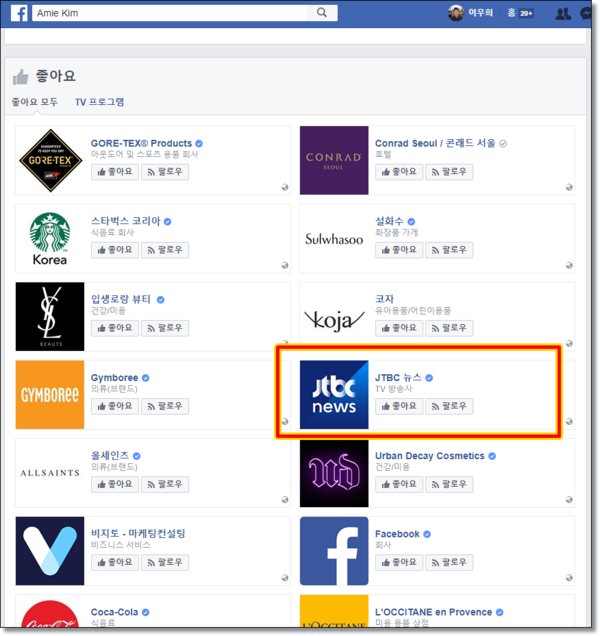Click the search magnifier icon
The width and height of the screenshot is (600, 636).
click(x=322, y=13)
